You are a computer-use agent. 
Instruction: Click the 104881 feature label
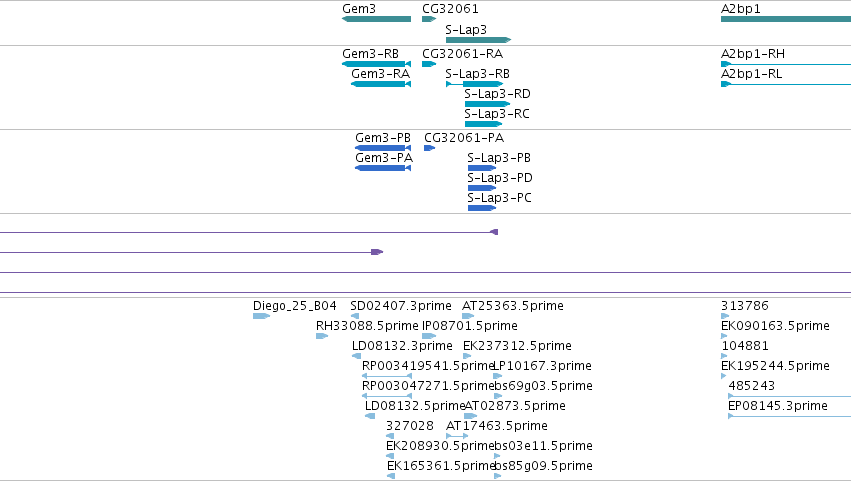point(745,346)
